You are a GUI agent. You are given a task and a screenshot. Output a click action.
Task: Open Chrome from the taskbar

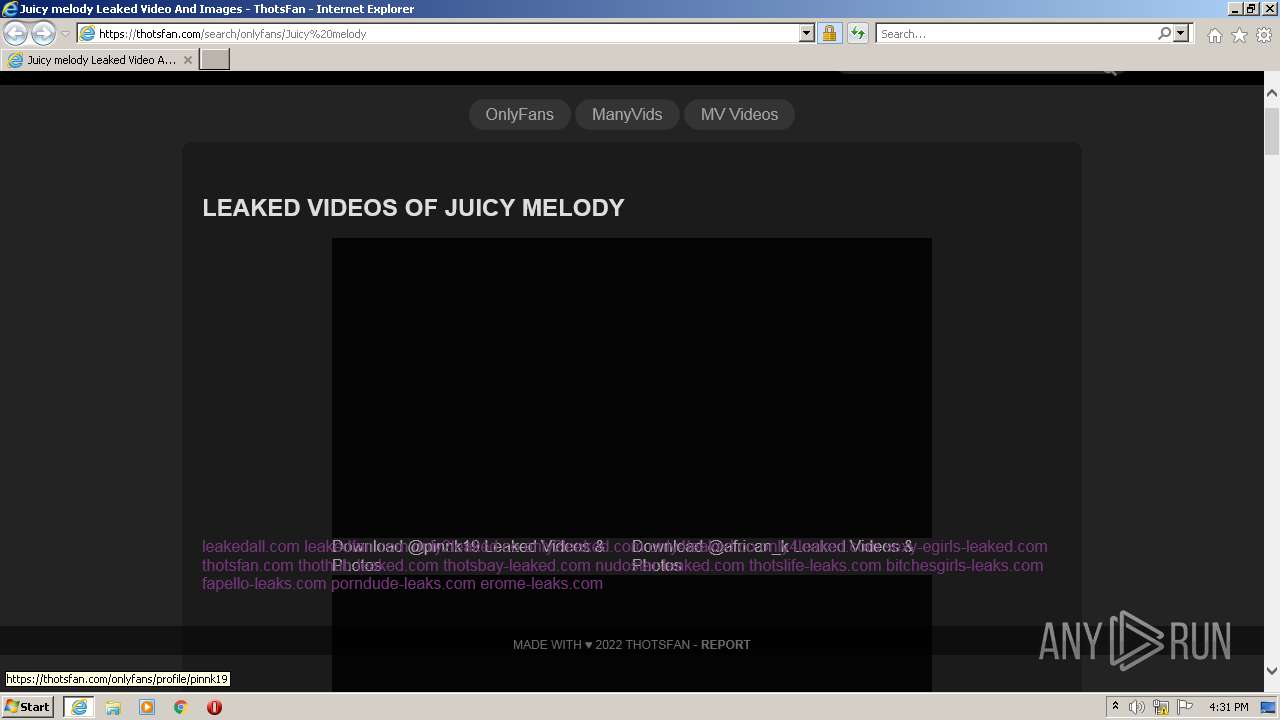pyautogui.click(x=181, y=707)
